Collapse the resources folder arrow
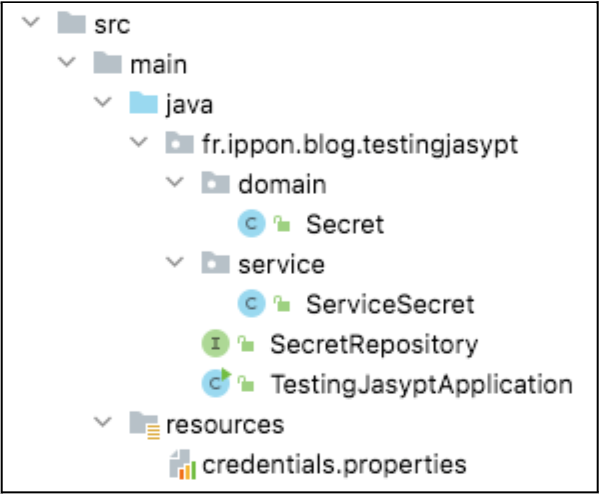The image size is (600, 494). [x=102, y=424]
